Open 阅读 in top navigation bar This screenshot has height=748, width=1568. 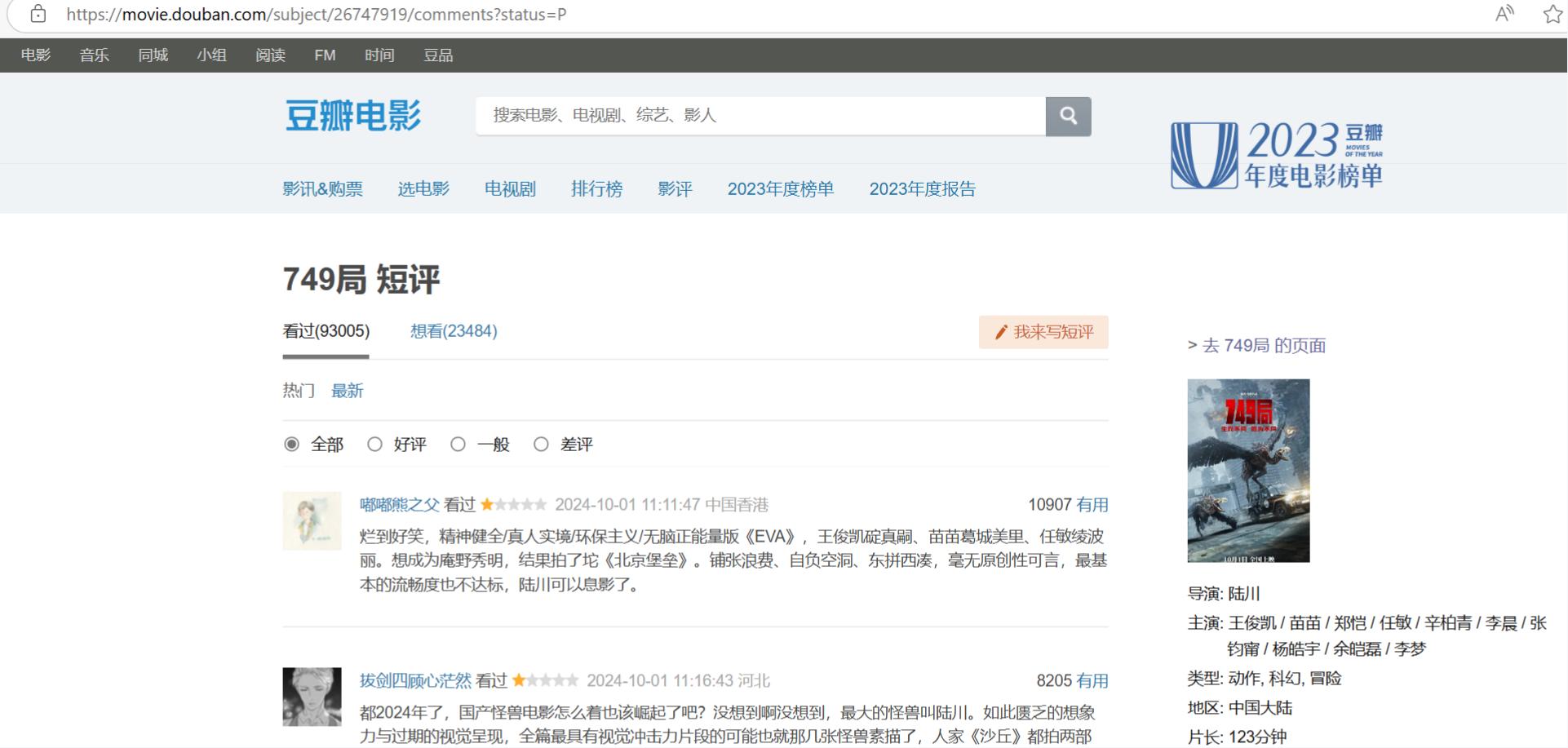(270, 55)
